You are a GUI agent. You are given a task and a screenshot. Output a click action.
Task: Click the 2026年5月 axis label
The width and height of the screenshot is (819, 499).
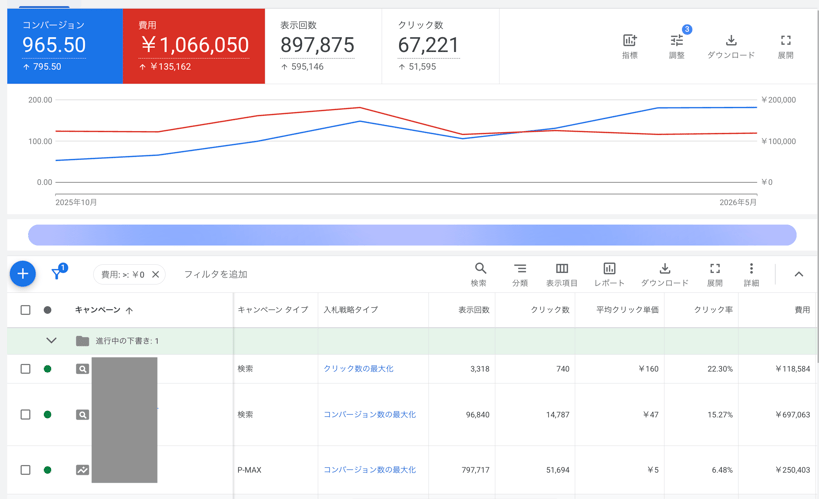pyautogui.click(x=738, y=202)
